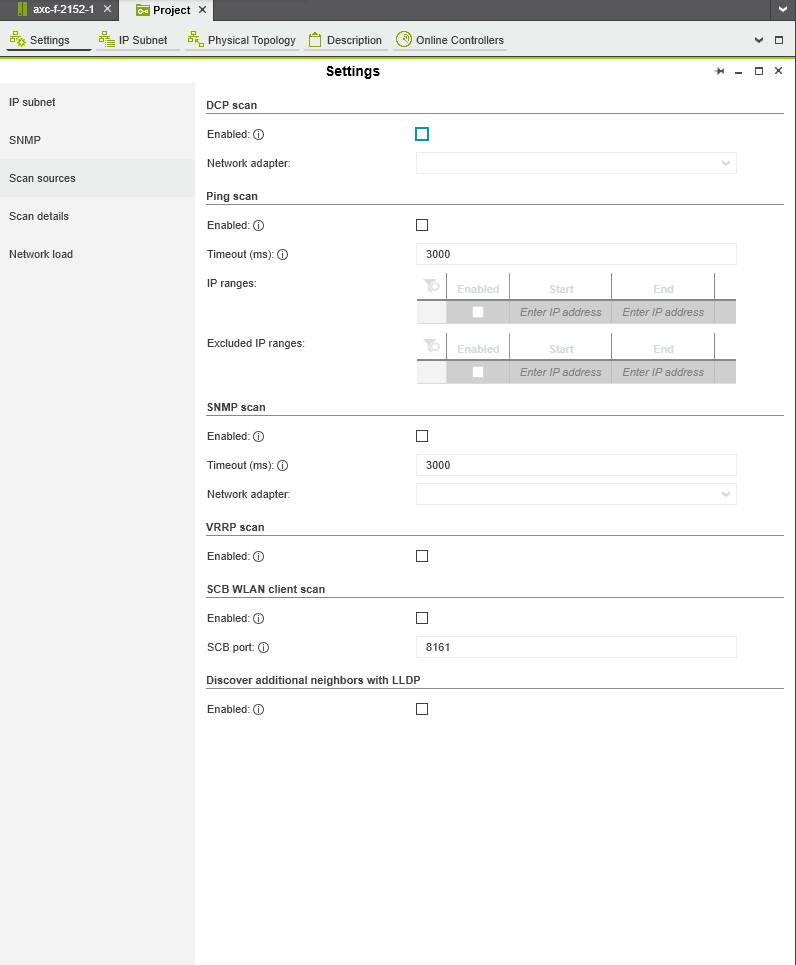This screenshot has width=796, height=965.
Task: Click the Description clipboard icon
Action: 315,40
